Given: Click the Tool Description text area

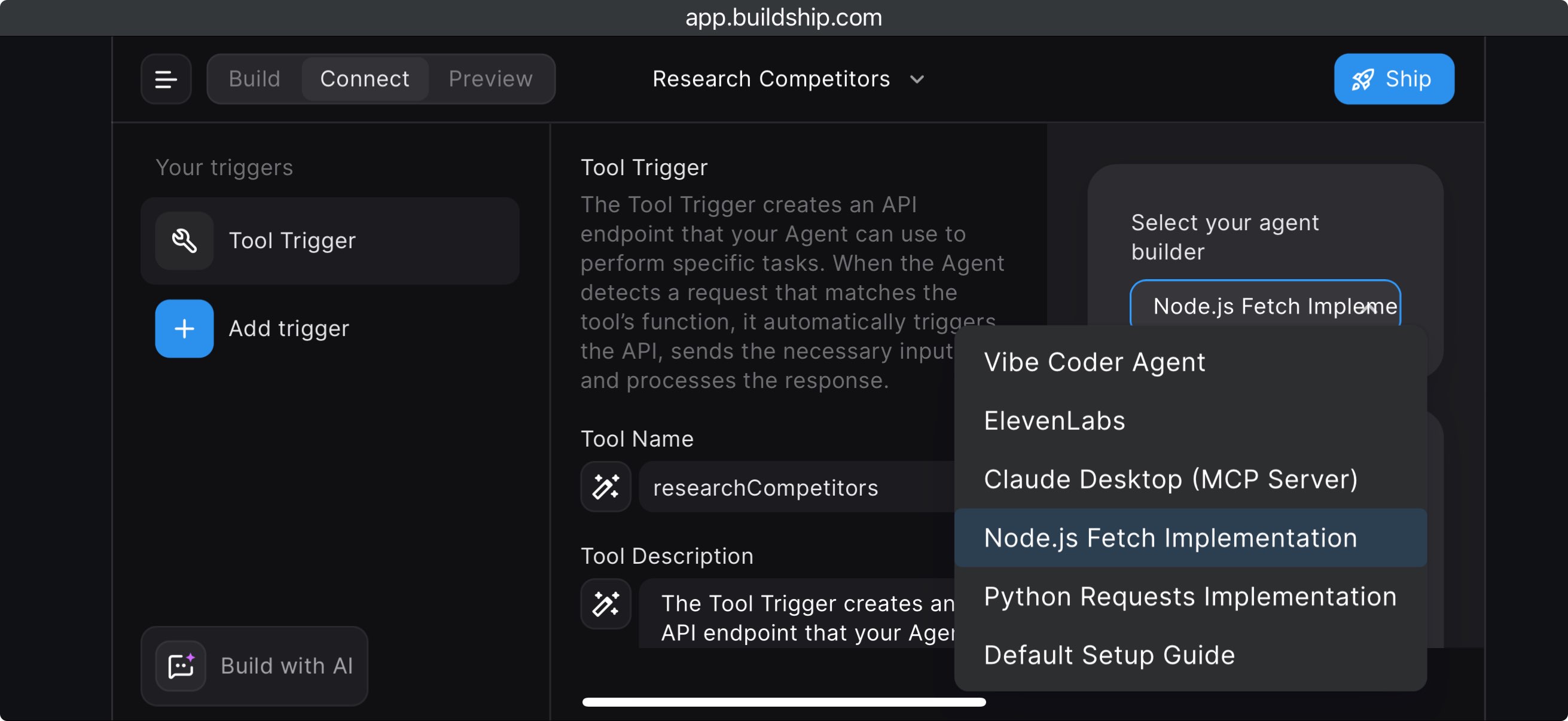Looking at the screenshot, I should (x=797, y=613).
